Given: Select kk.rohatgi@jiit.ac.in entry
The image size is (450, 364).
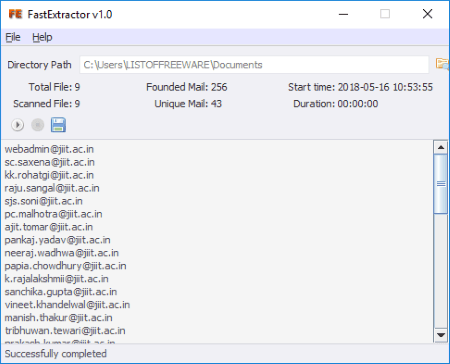Looking at the screenshot, I should pyautogui.click(x=49, y=175).
